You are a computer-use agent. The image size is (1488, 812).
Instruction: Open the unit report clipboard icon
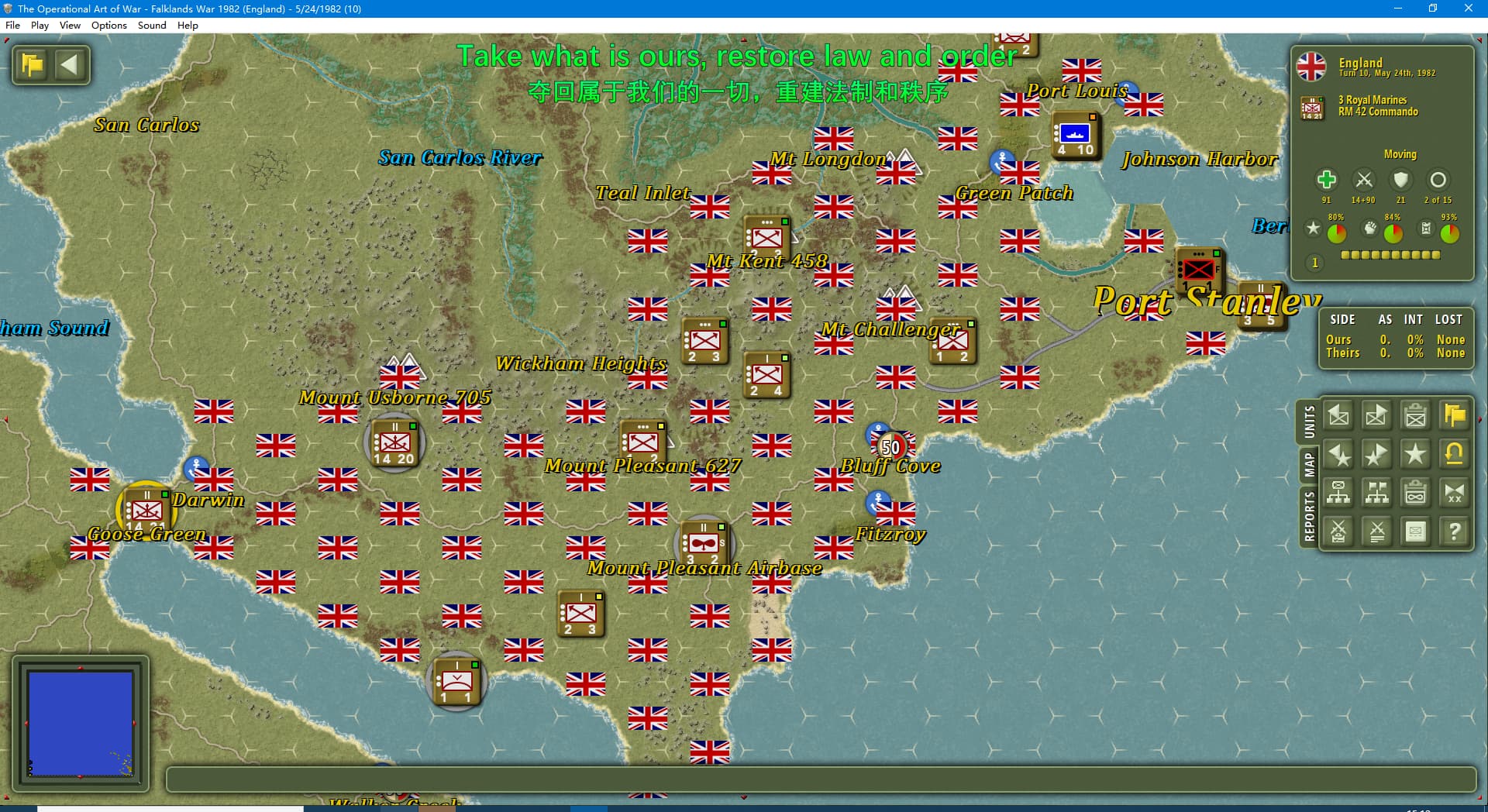pos(1415,416)
